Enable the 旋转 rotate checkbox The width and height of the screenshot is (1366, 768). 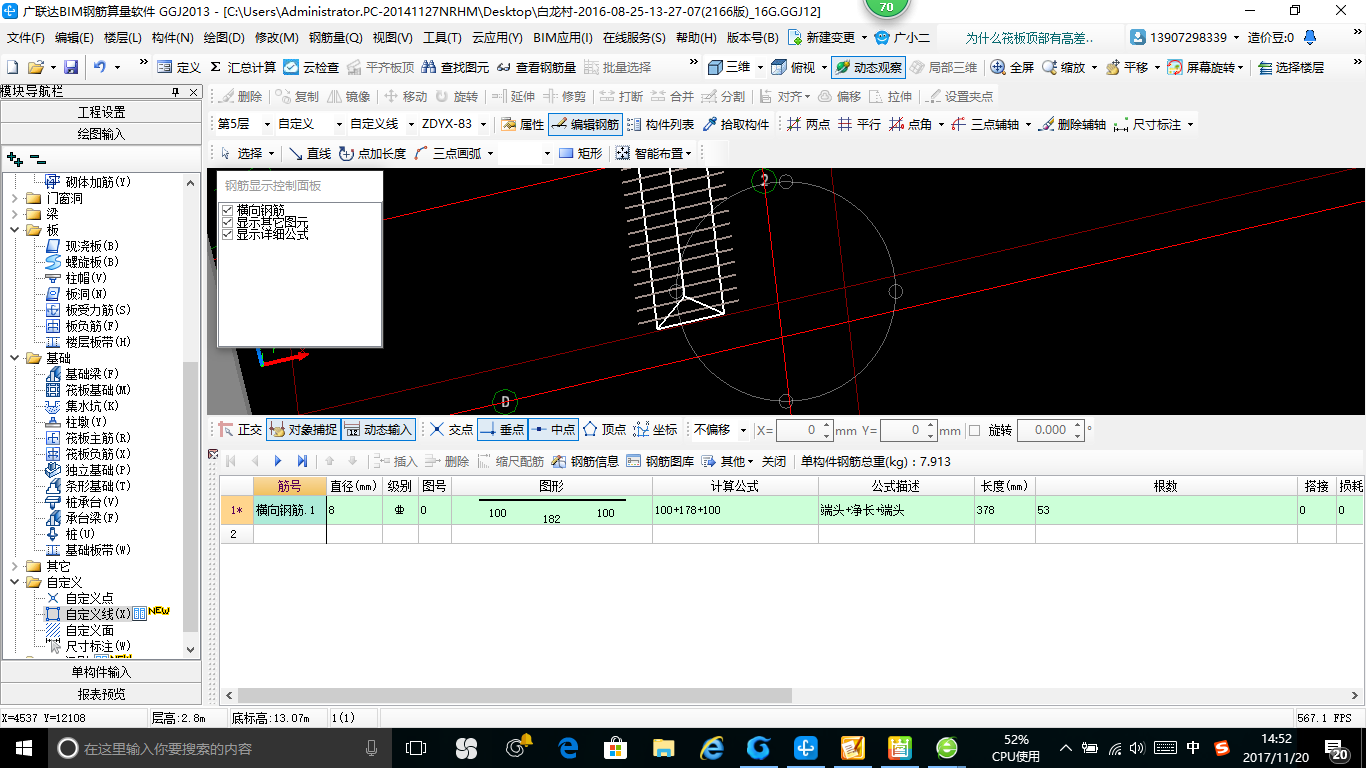pyautogui.click(x=975, y=430)
